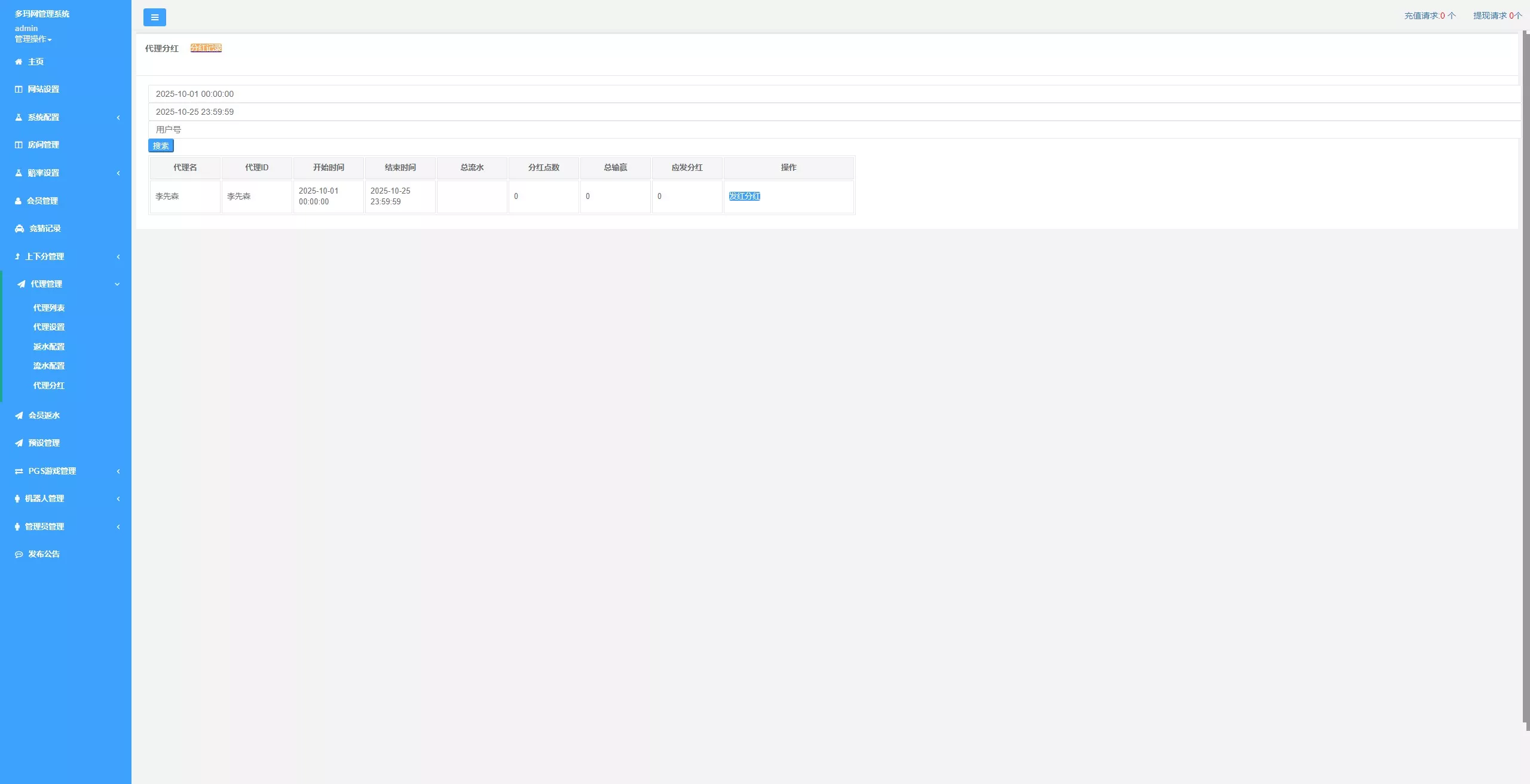Click the car icon for 竞猜记录
This screenshot has width=1530, height=784.
coord(19,228)
